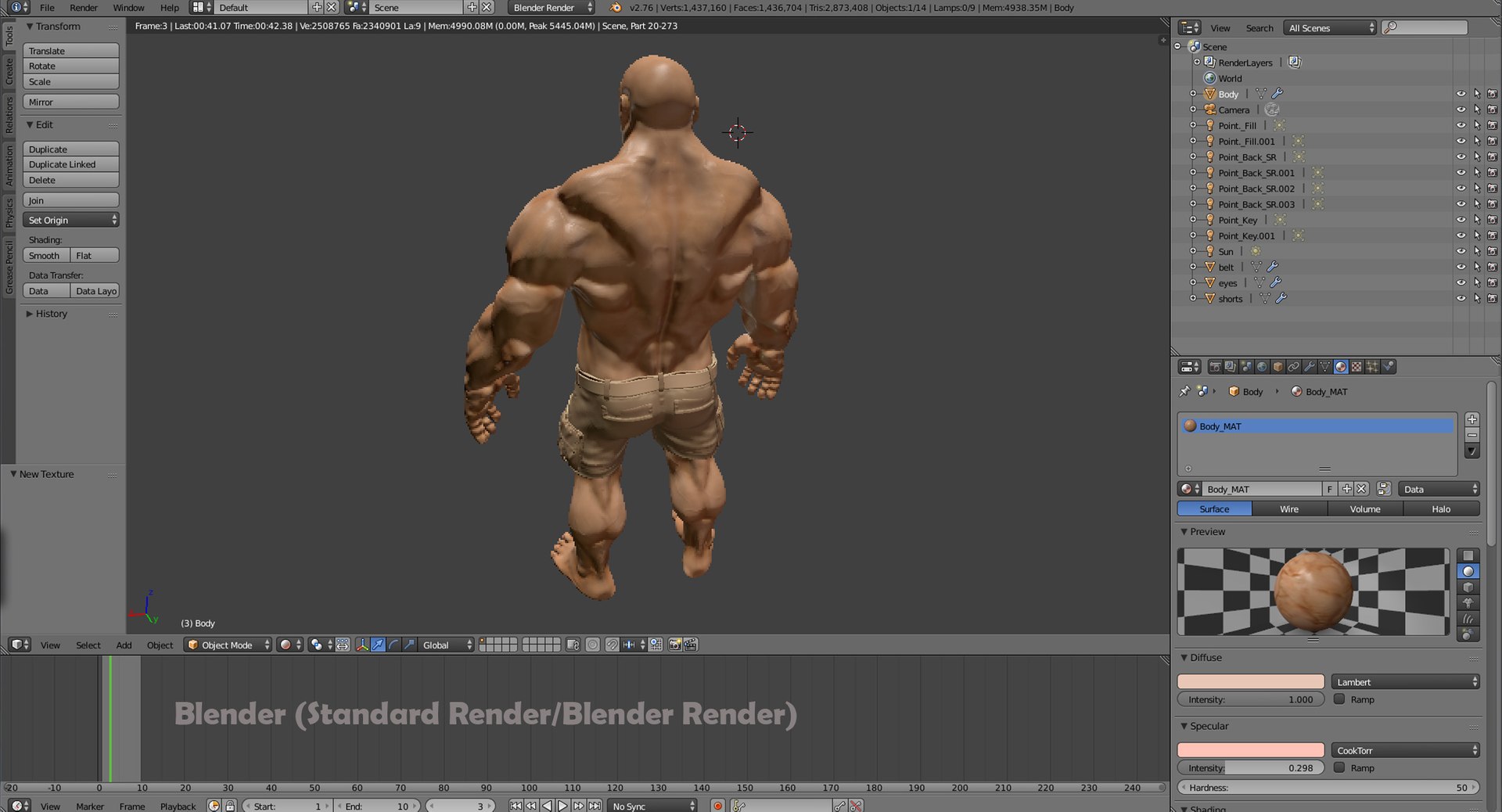Screen dimensions: 1502x812
Task: Remove material slot with minus button
Action: [x=1471, y=435]
